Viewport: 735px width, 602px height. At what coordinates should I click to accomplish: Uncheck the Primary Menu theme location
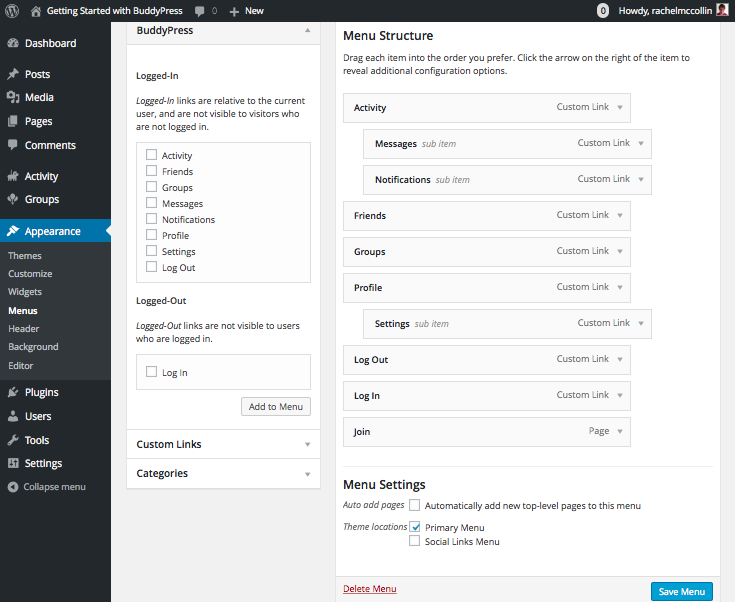click(414, 527)
